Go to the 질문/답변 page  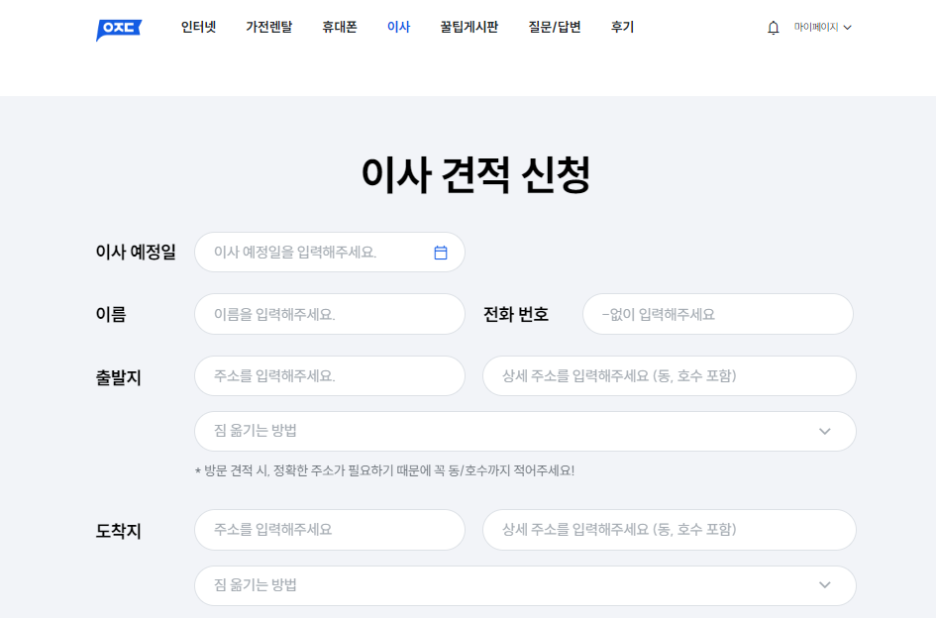[x=555, y=27]
